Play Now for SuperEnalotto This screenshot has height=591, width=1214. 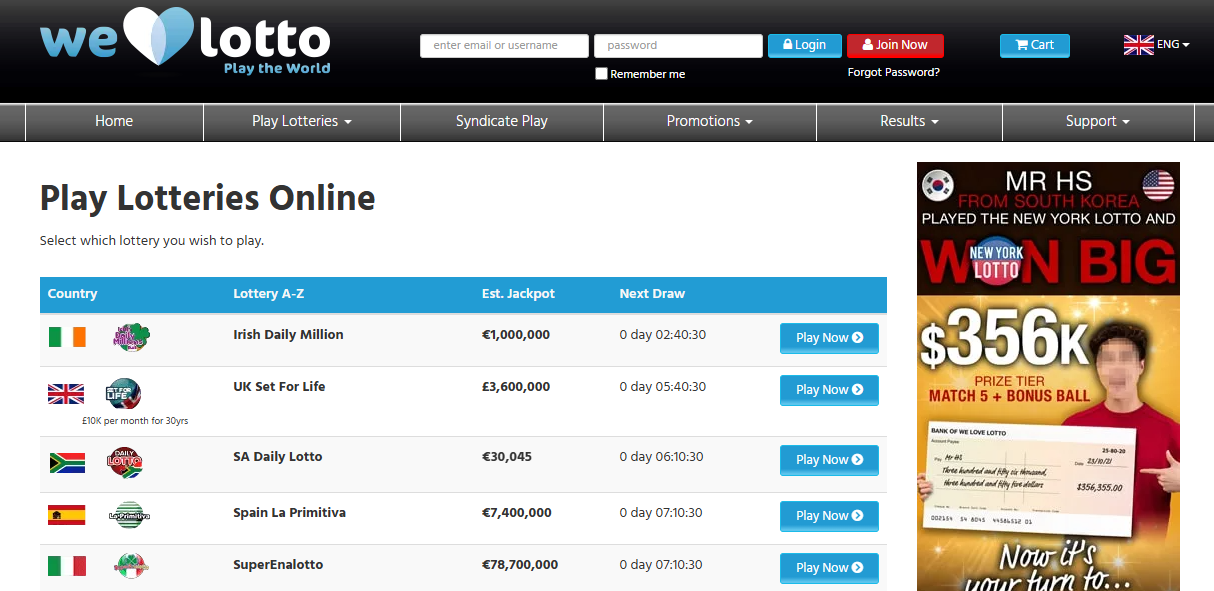pos(829,568)
